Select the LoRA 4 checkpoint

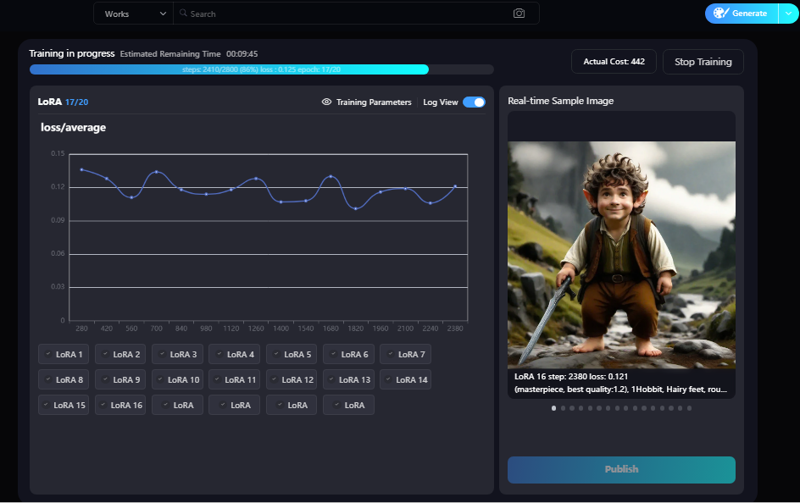click(x=235, y=354)
